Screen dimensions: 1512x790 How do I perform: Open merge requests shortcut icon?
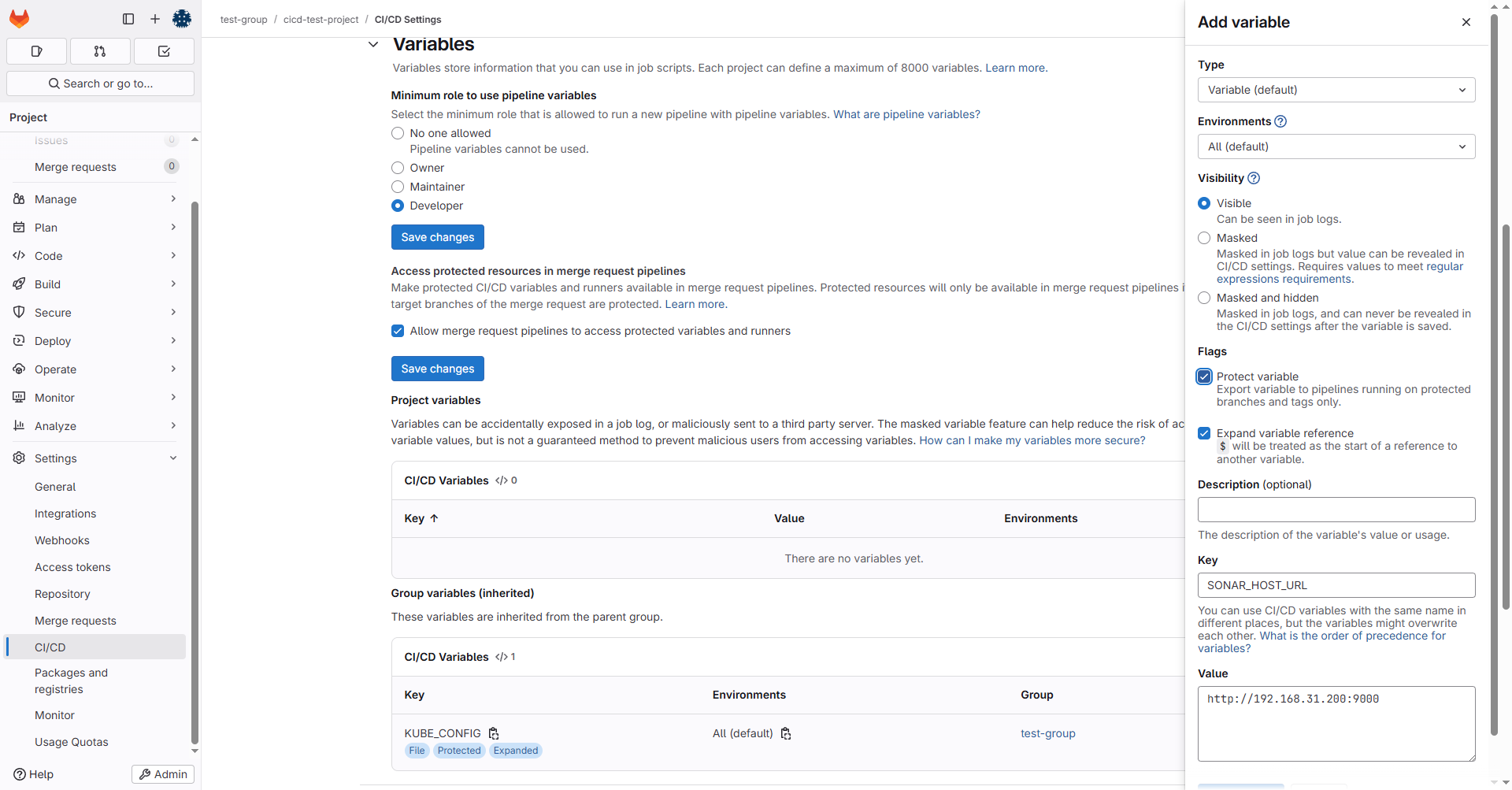click(100, 51)
